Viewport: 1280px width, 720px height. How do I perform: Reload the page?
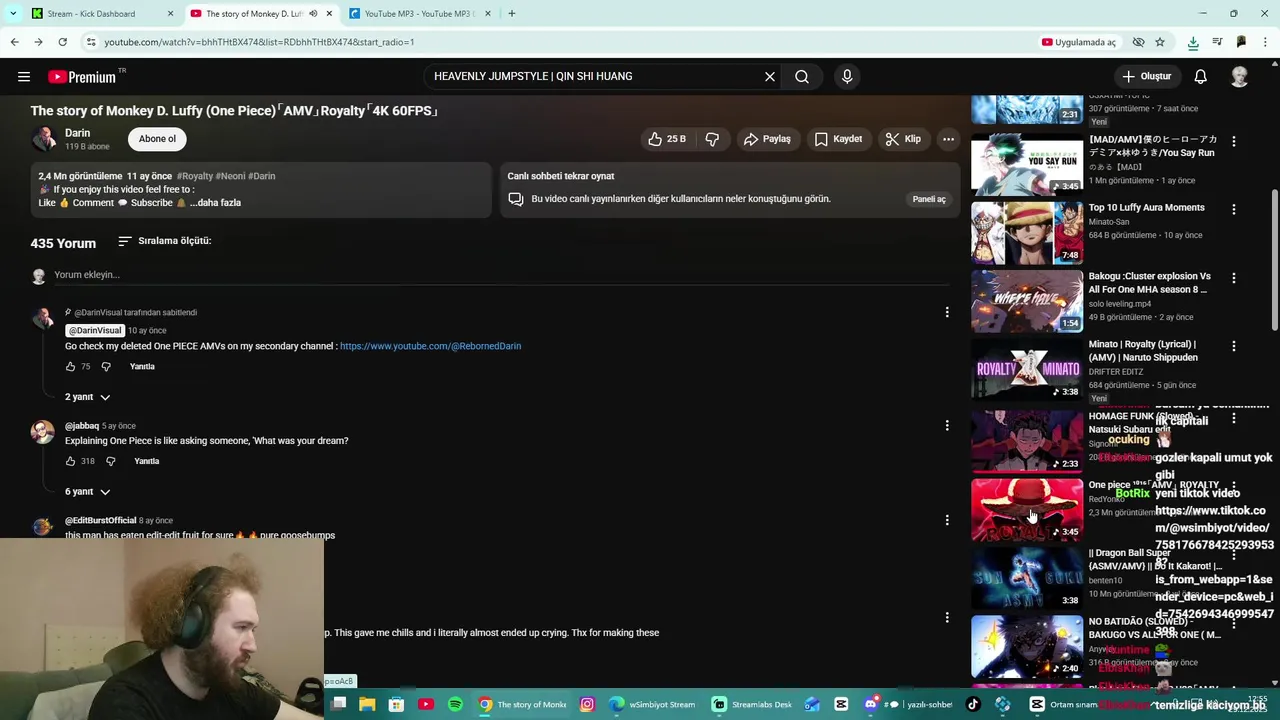(62, 42)
